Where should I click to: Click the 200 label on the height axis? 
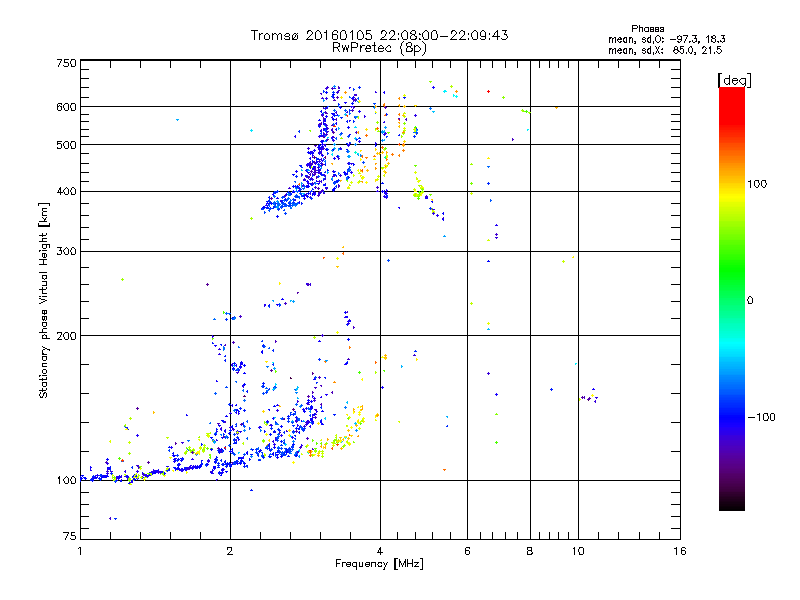coord(67,336)
